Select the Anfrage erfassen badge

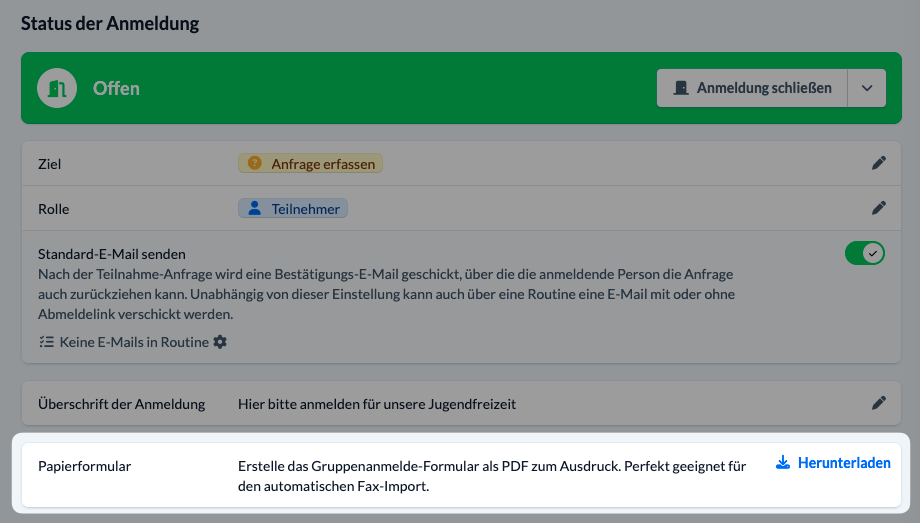[x=310, y=163]
